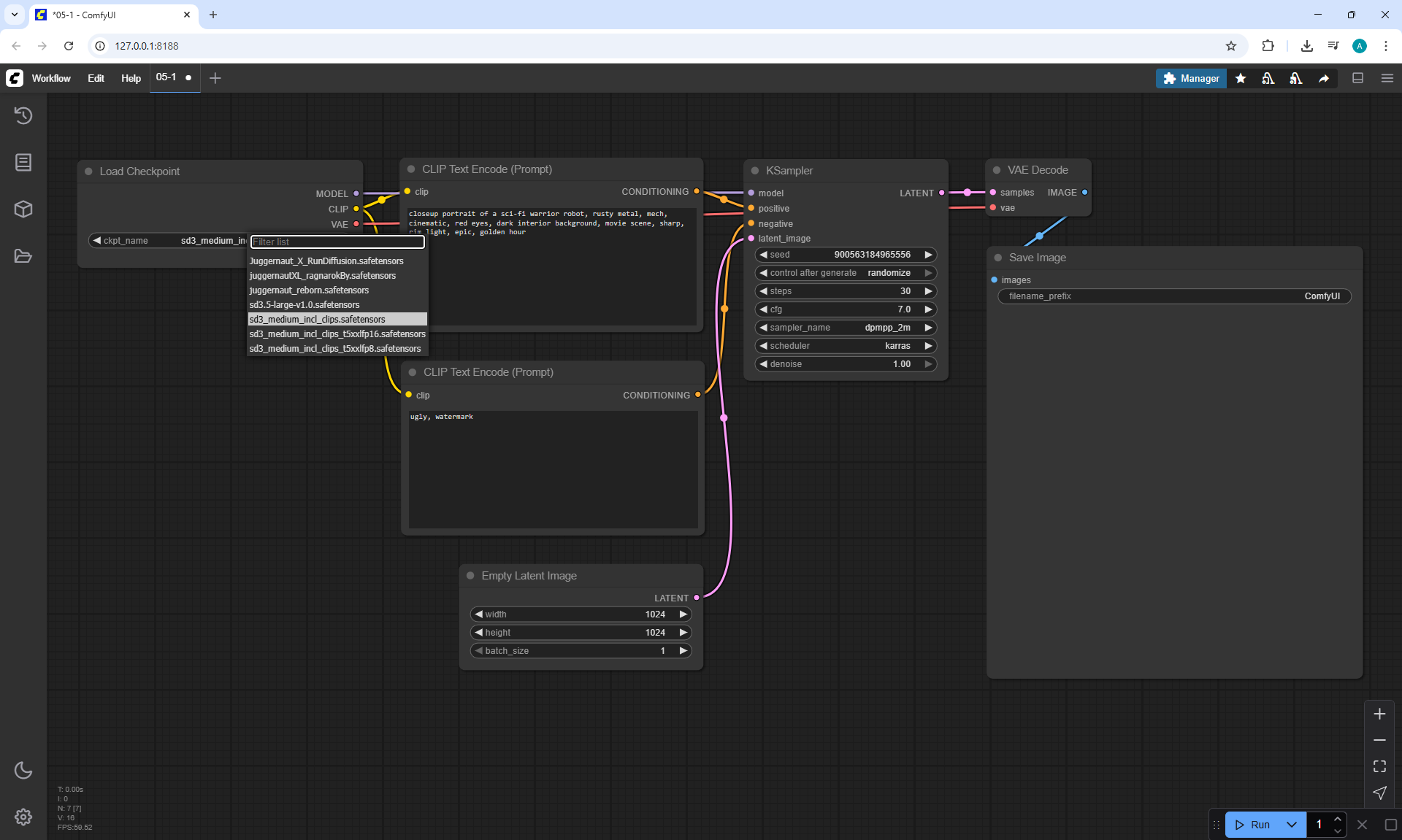
Task: Click the Manager button
Action: pyautogui.click(x=1191, y=78)
